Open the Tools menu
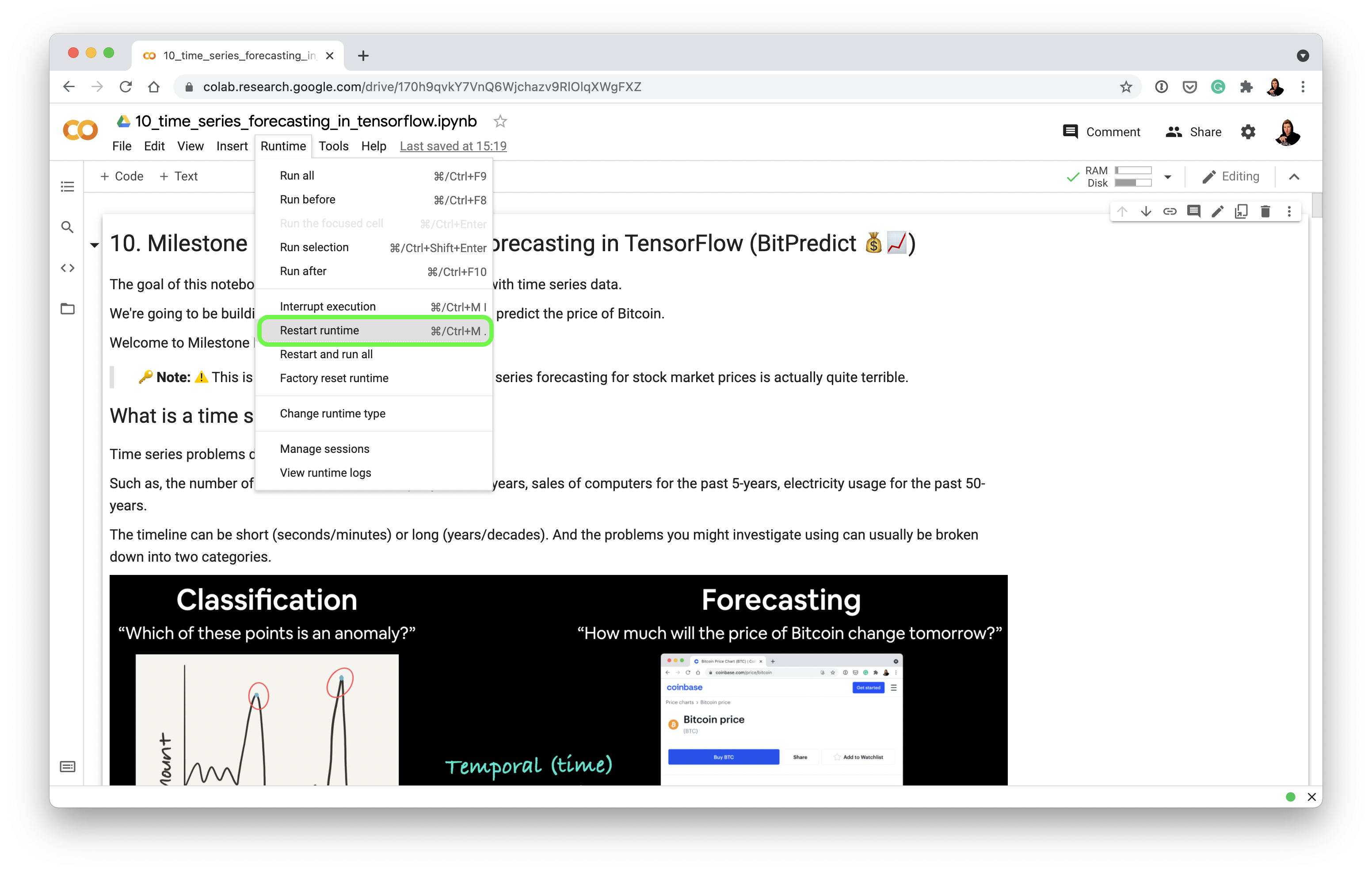This screenshot has height=873, width=1372. click(x=333, y=146)
